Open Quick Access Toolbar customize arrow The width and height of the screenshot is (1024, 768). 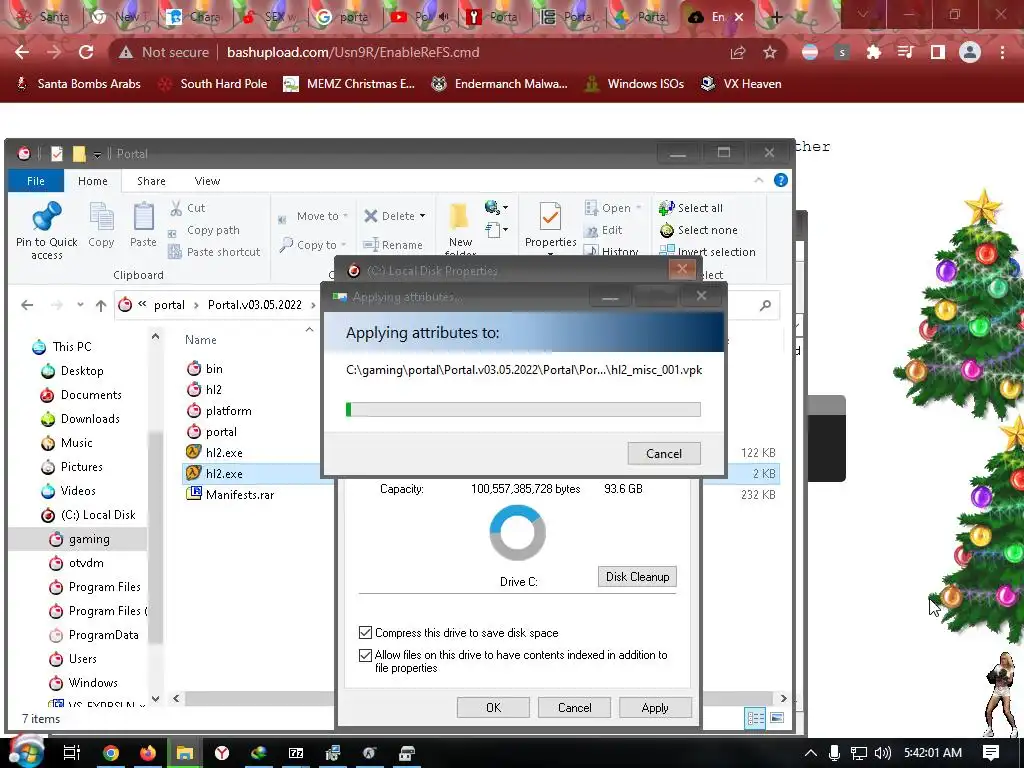click(97, 154)
